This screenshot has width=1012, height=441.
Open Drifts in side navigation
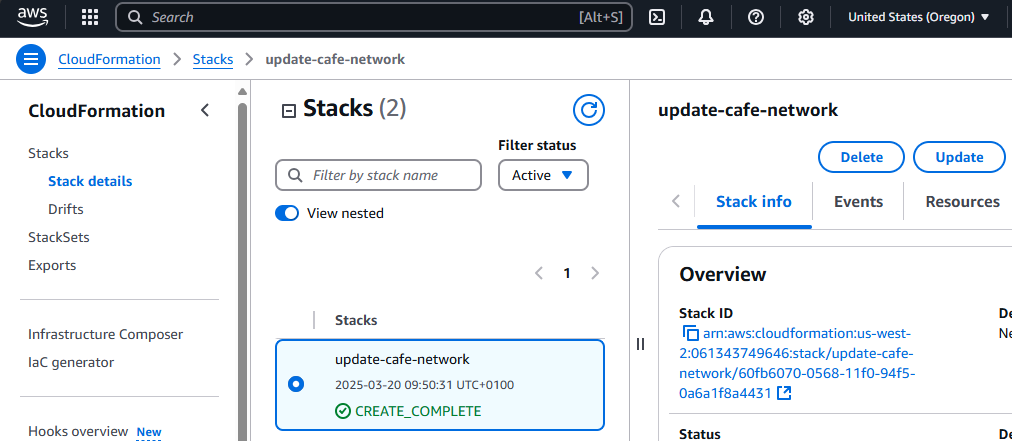point(66,209)
